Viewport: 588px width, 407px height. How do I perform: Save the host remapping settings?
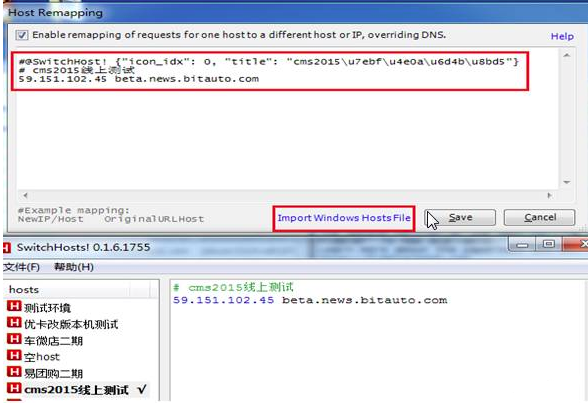460,218
